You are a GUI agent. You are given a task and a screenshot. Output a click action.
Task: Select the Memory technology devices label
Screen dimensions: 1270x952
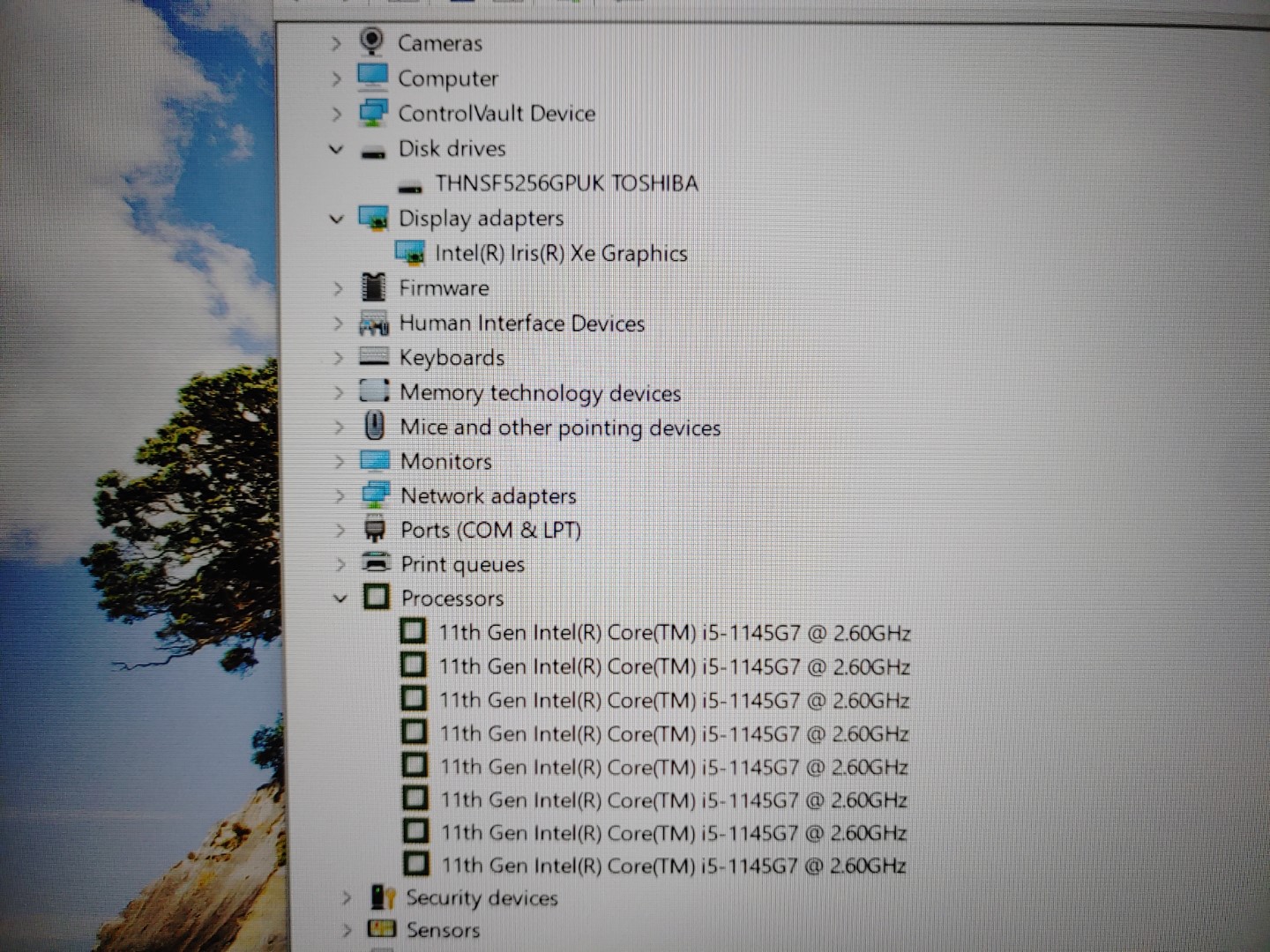[540, 392]
